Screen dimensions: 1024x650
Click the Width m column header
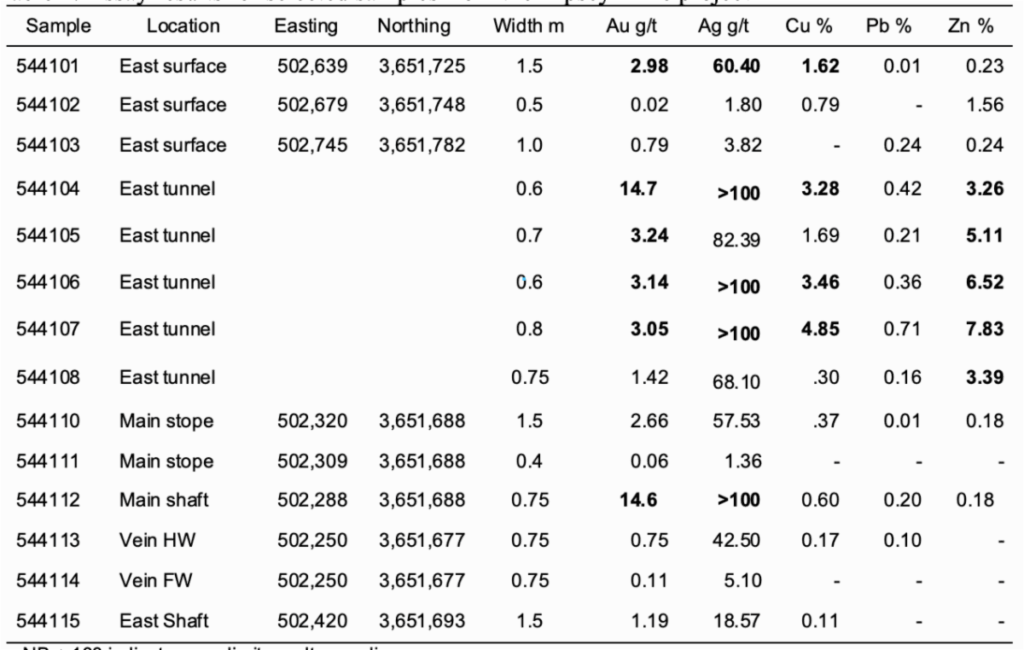tap(528, 26)
